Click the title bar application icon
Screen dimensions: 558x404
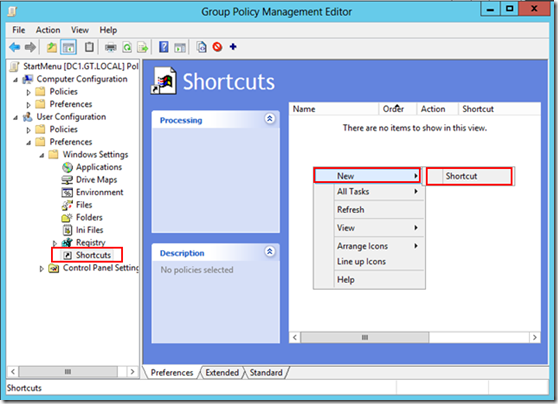(12, 11)
